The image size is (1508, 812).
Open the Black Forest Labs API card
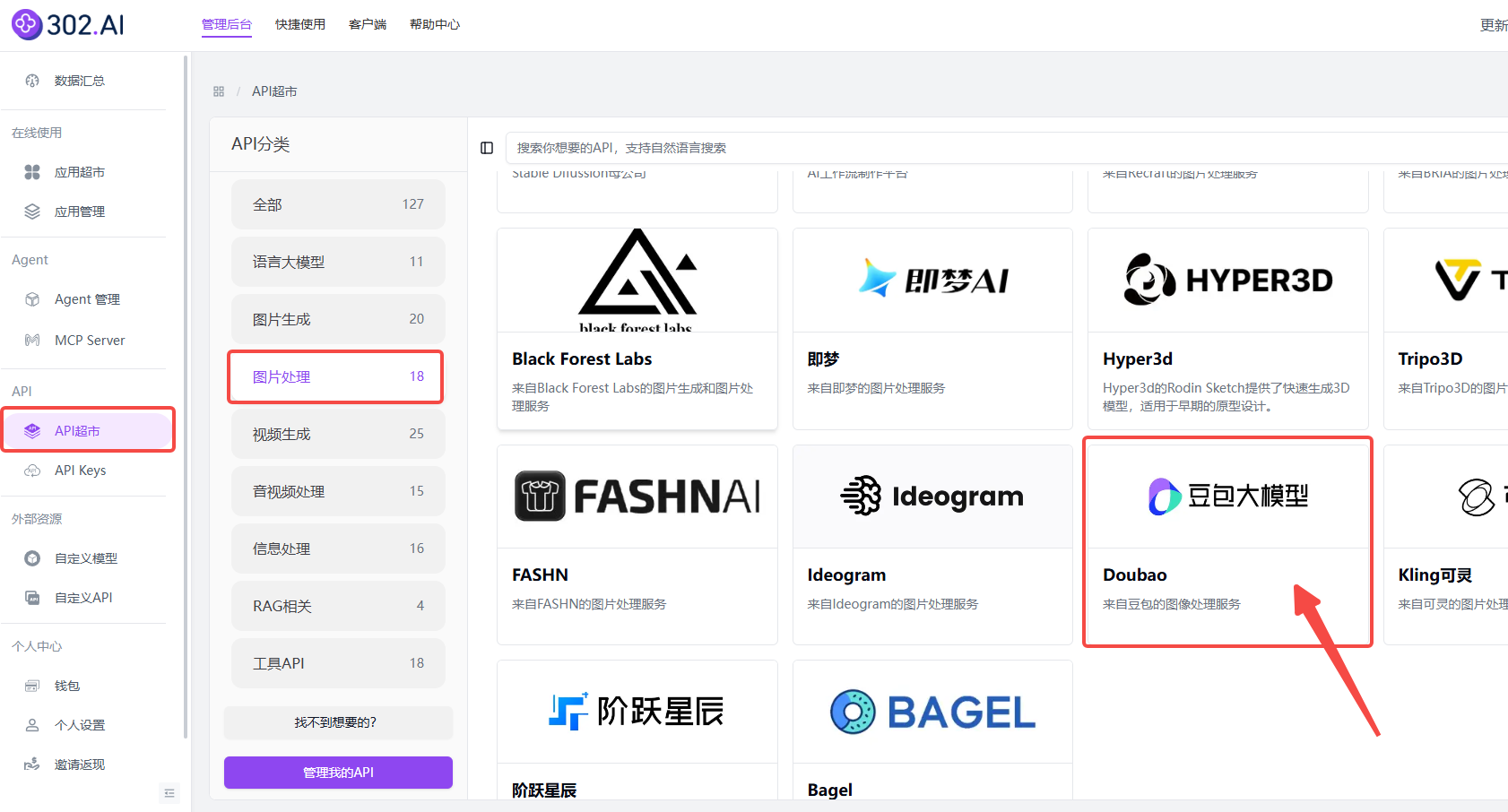pos(637,329)
